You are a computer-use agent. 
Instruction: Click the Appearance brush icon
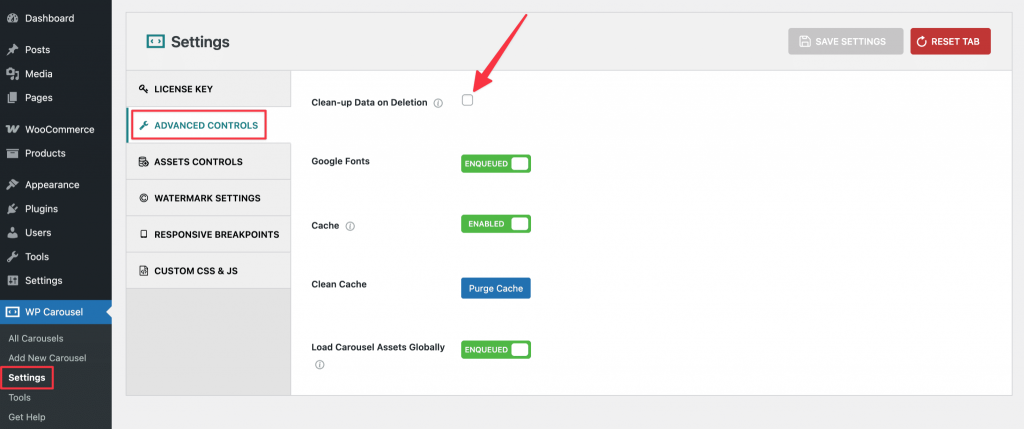[12, 185]
